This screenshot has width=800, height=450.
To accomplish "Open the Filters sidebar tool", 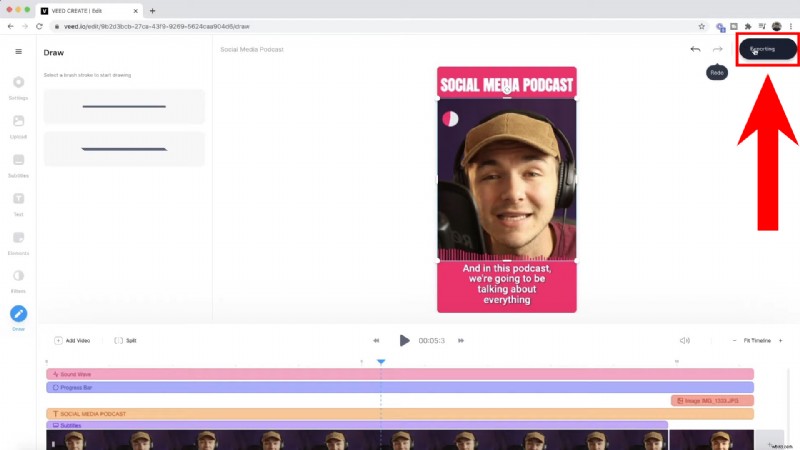I will [x=18, y=280].
